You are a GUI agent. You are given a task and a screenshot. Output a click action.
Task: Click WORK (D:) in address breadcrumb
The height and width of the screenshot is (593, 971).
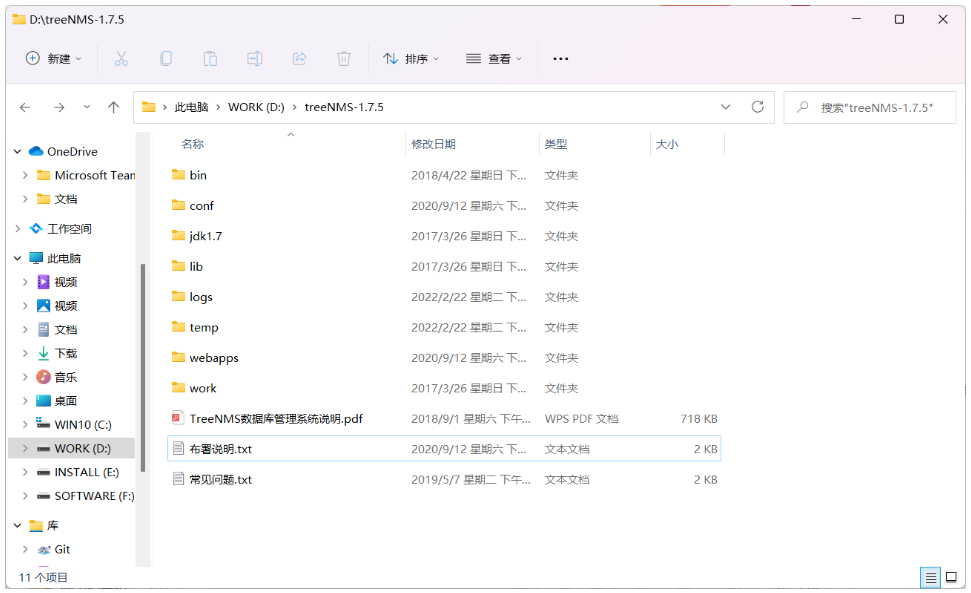pyautogui.click(x=256, y=107)
